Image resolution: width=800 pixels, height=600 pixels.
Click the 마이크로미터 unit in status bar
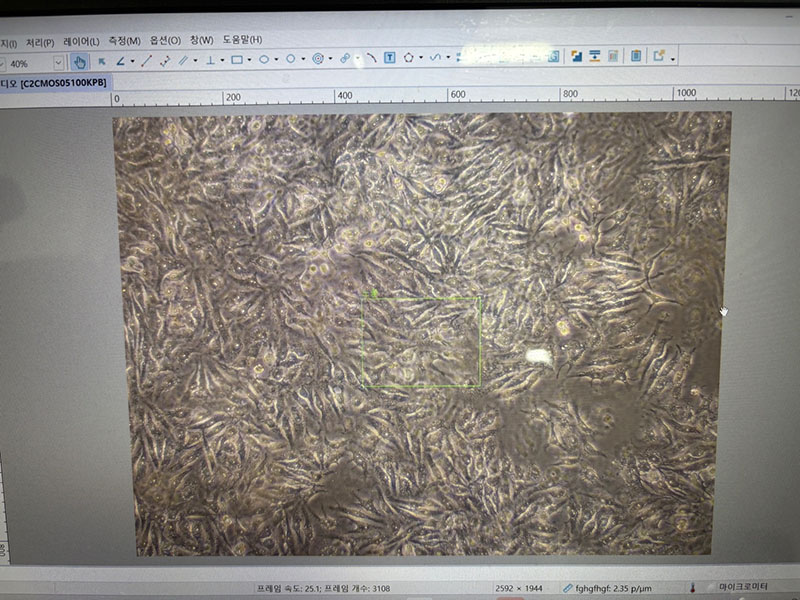743,587
